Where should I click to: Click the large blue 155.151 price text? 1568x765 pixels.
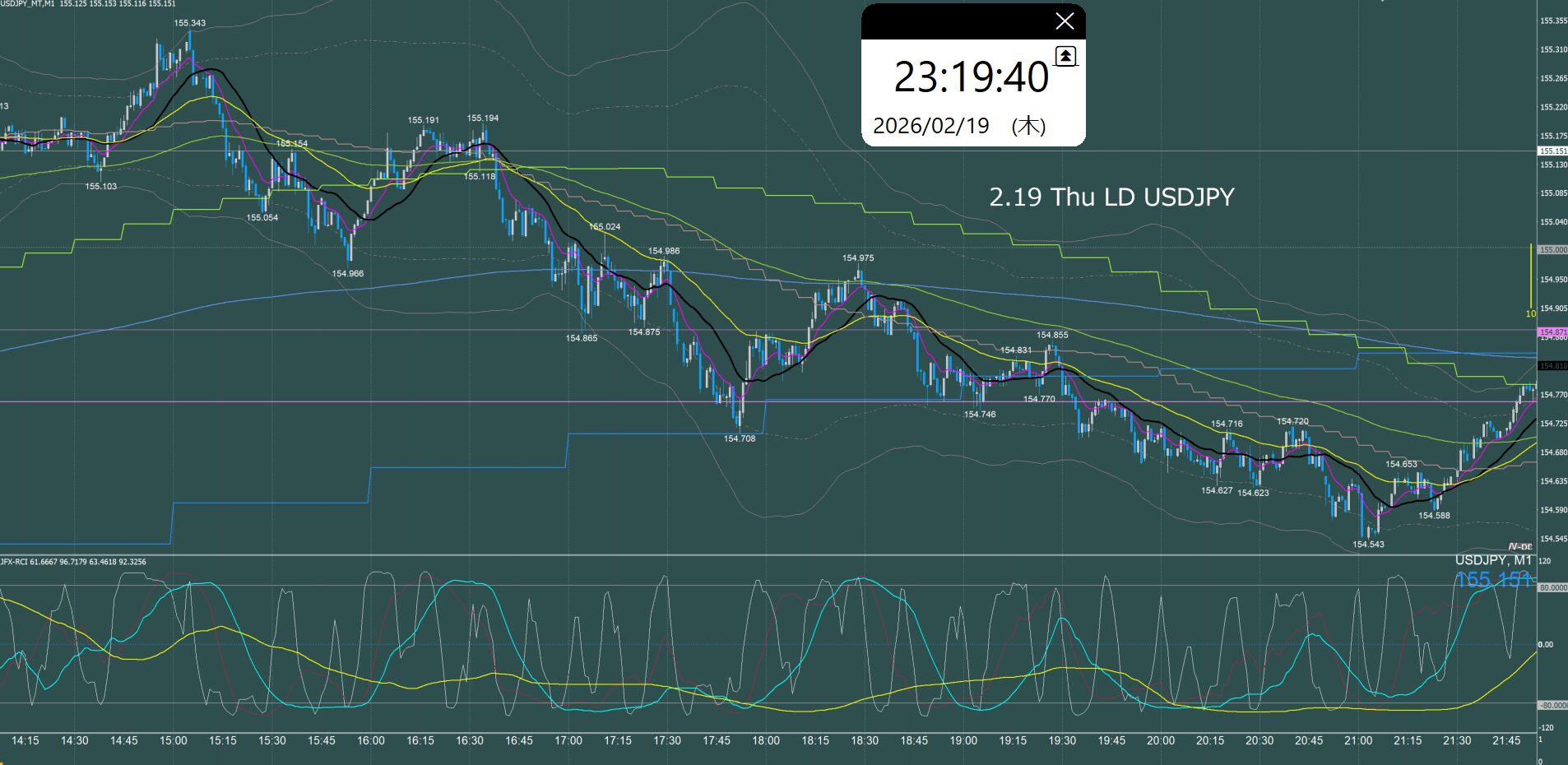(x=1492, y=580)
